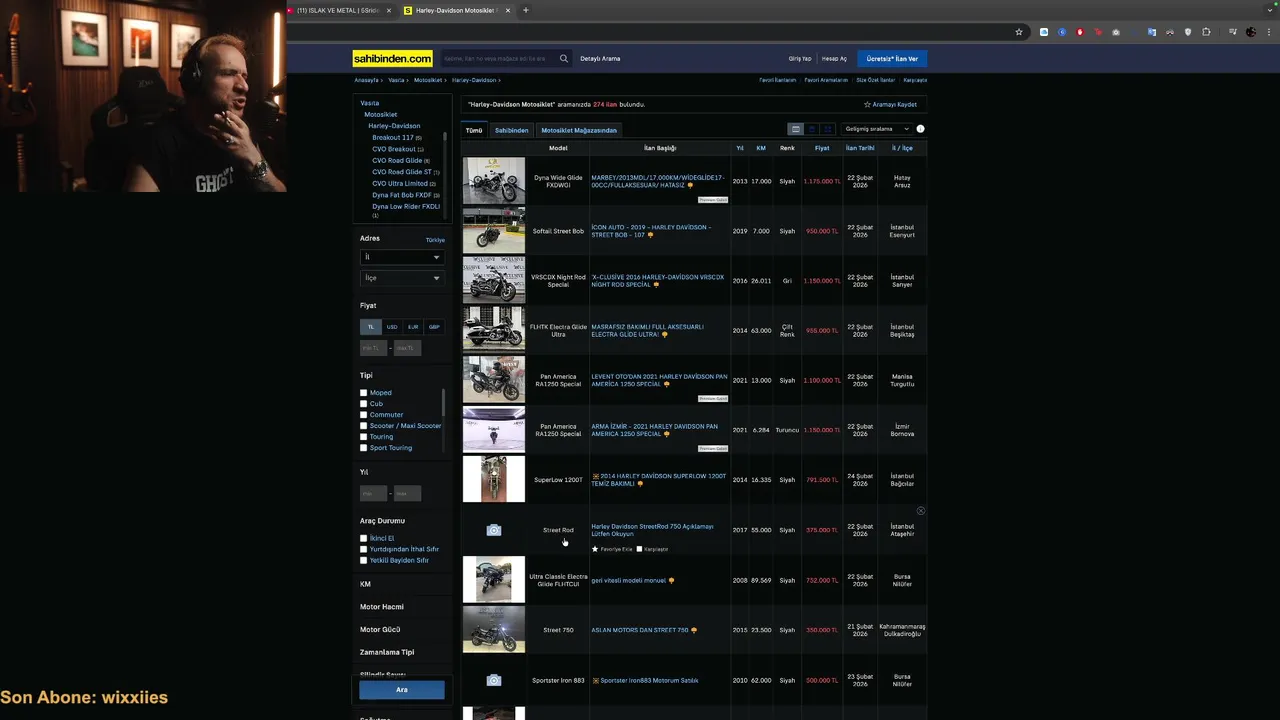Check Yurtdışından İthal Sıfır checkbox
The height and width of the screenshot is (720, 1280).
coord(364,549)
